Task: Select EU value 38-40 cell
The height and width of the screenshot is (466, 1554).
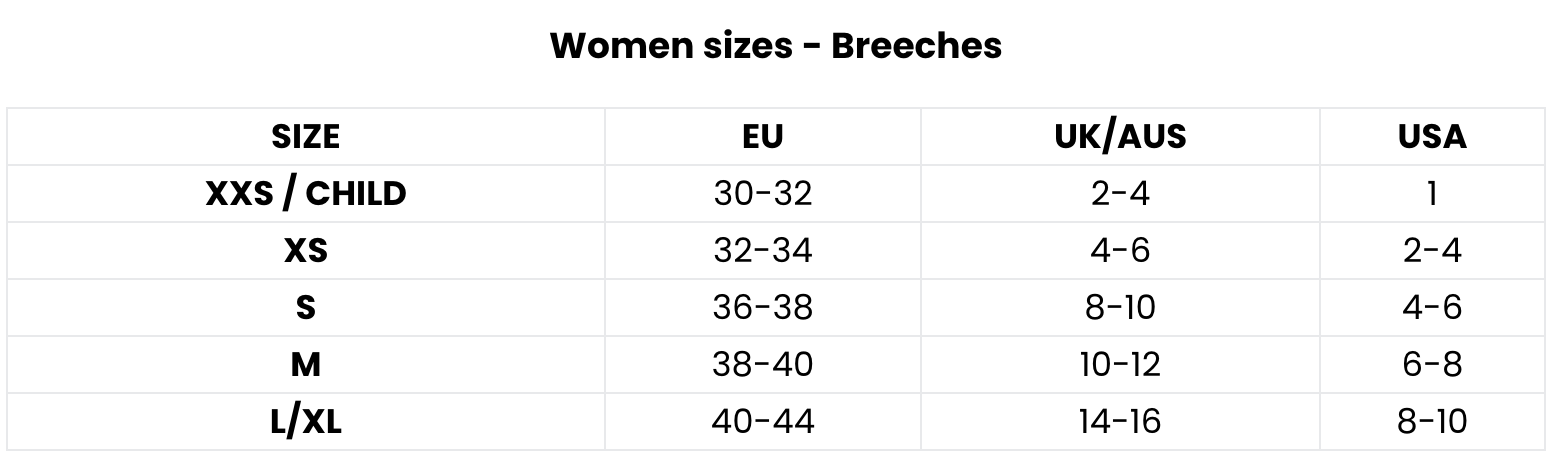Action: (x=763, y=364)
